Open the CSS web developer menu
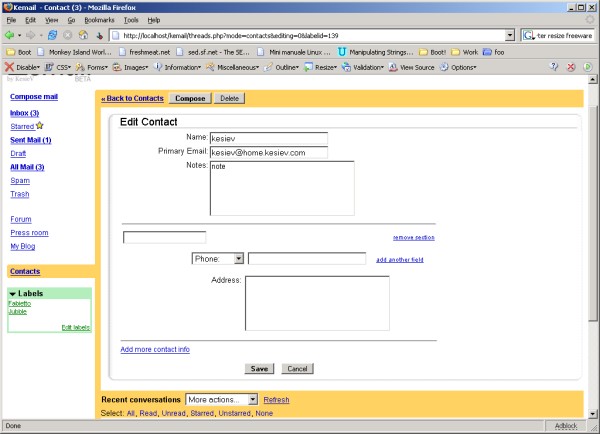 coord(58,67)
